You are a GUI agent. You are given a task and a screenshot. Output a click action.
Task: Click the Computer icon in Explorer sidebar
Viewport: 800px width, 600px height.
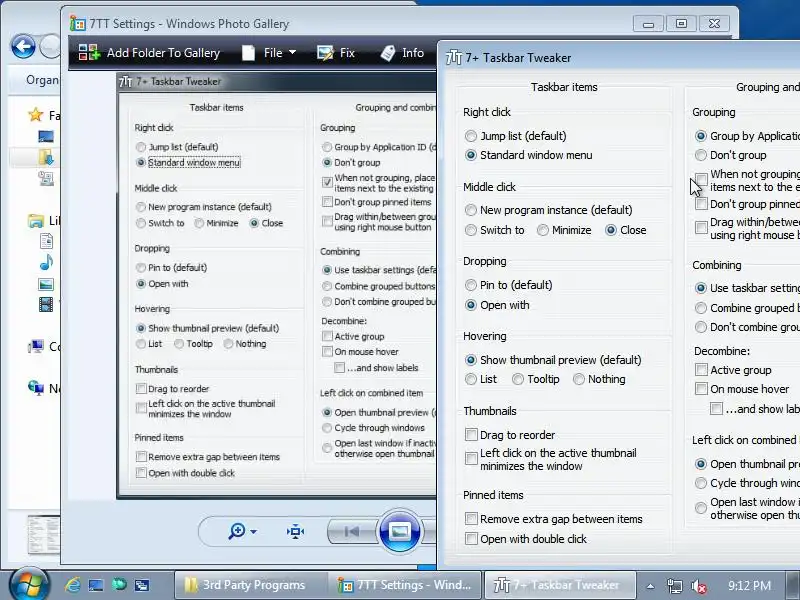36,346
